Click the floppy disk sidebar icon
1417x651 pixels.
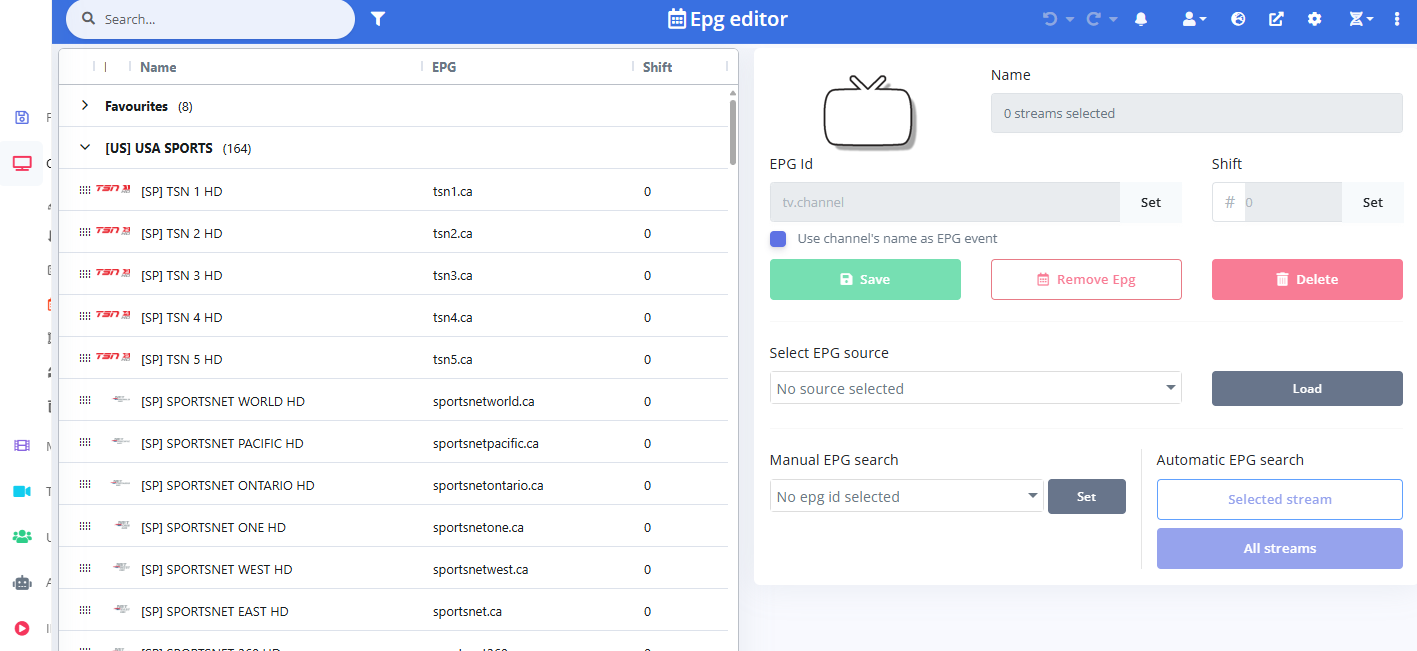[x=22, y=117]
